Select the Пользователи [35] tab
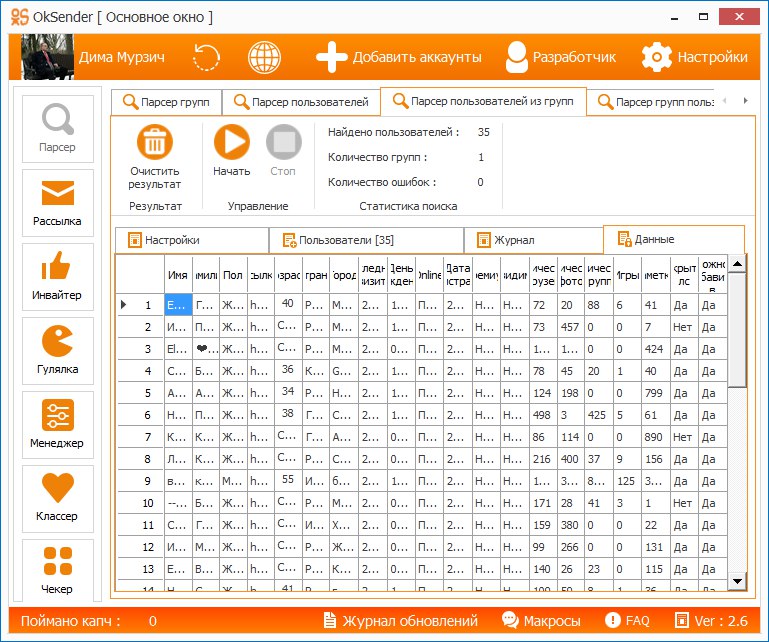Image resolution: width=769 pixels, height=642 pixels. (365, 240)
